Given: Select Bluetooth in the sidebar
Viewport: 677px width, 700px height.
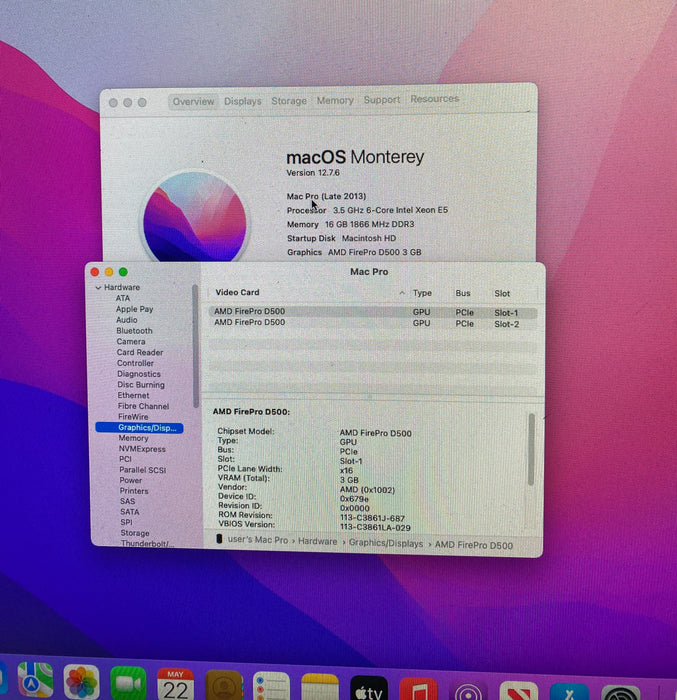Looking at the screenshot, I should point(134,330).
